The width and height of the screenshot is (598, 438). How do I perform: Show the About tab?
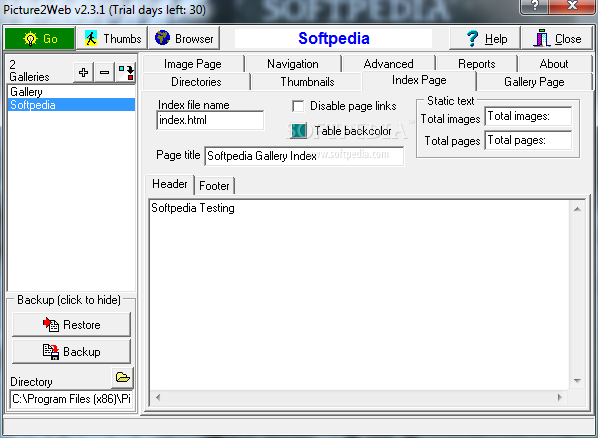554,64
